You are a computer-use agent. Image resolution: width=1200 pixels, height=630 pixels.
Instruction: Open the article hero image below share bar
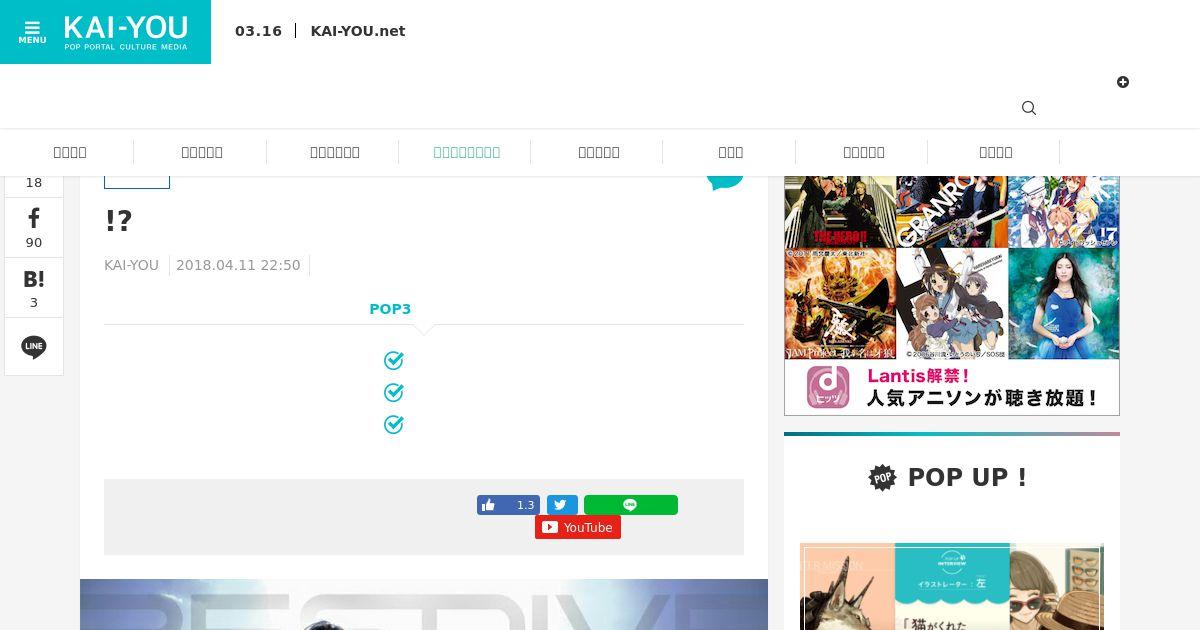tap(424, 604)
